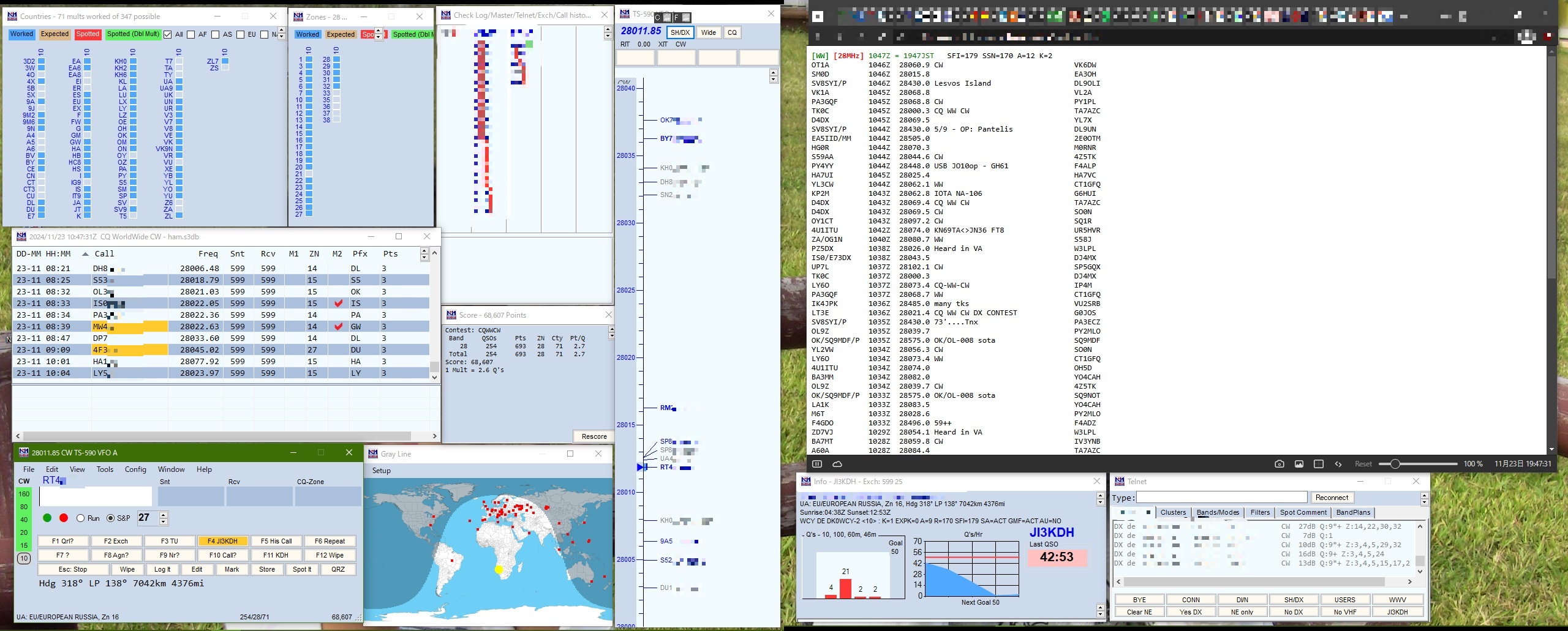This screenshot has height=631, width=1568.
Task: Click the N1MM logo icon of Score window
Action: click(x=451, y=315)
